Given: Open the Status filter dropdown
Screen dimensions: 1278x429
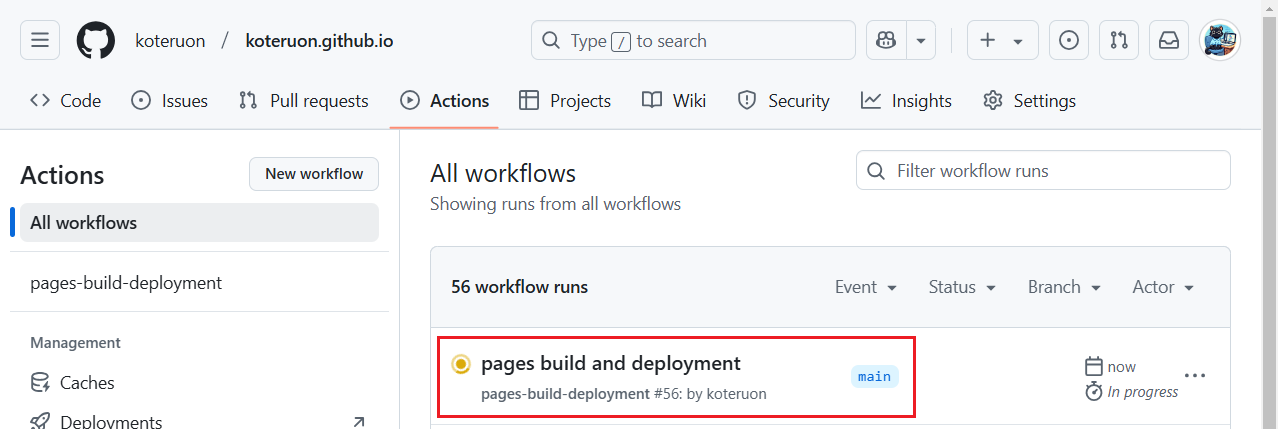Looking at the screenshot, I should [x=962, y=287].
